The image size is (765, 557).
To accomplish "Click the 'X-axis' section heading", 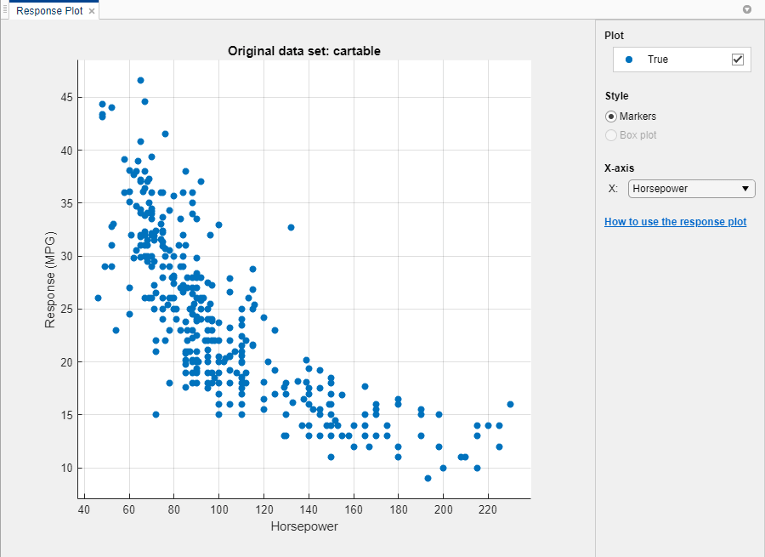I will pos(619,168).
